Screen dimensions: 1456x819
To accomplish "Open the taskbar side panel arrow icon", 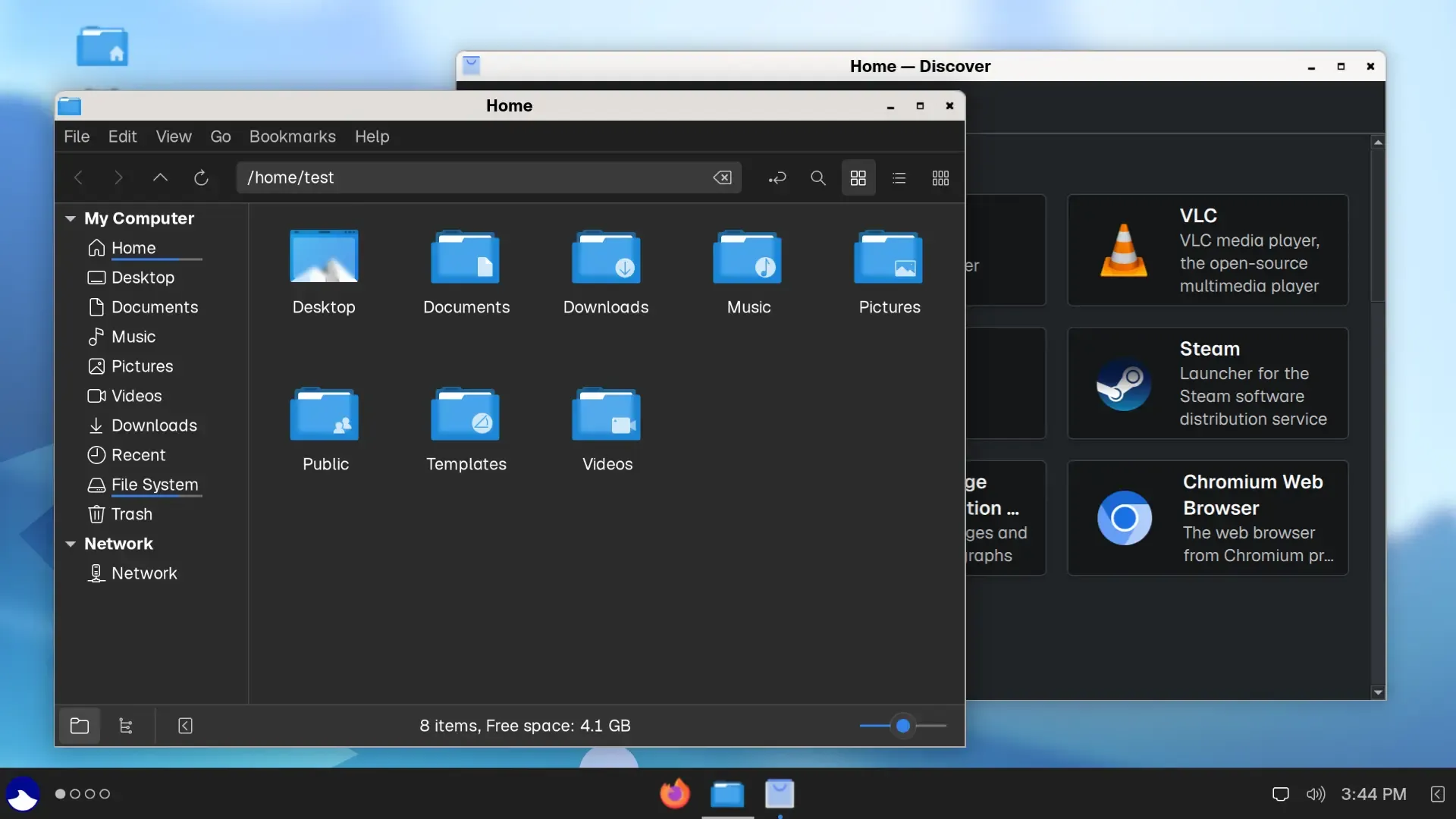I will (1437, 794).
